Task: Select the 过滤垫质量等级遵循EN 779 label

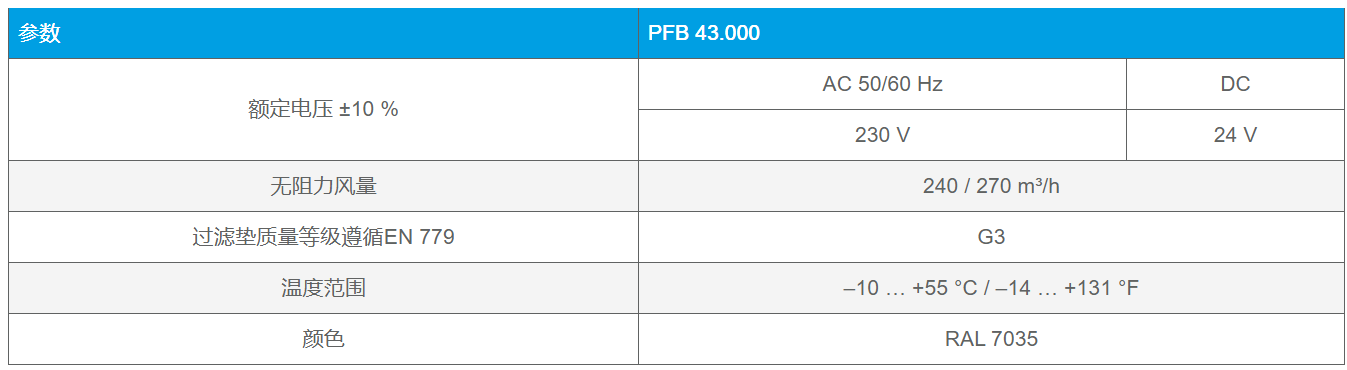Action: tap(323, 237)
